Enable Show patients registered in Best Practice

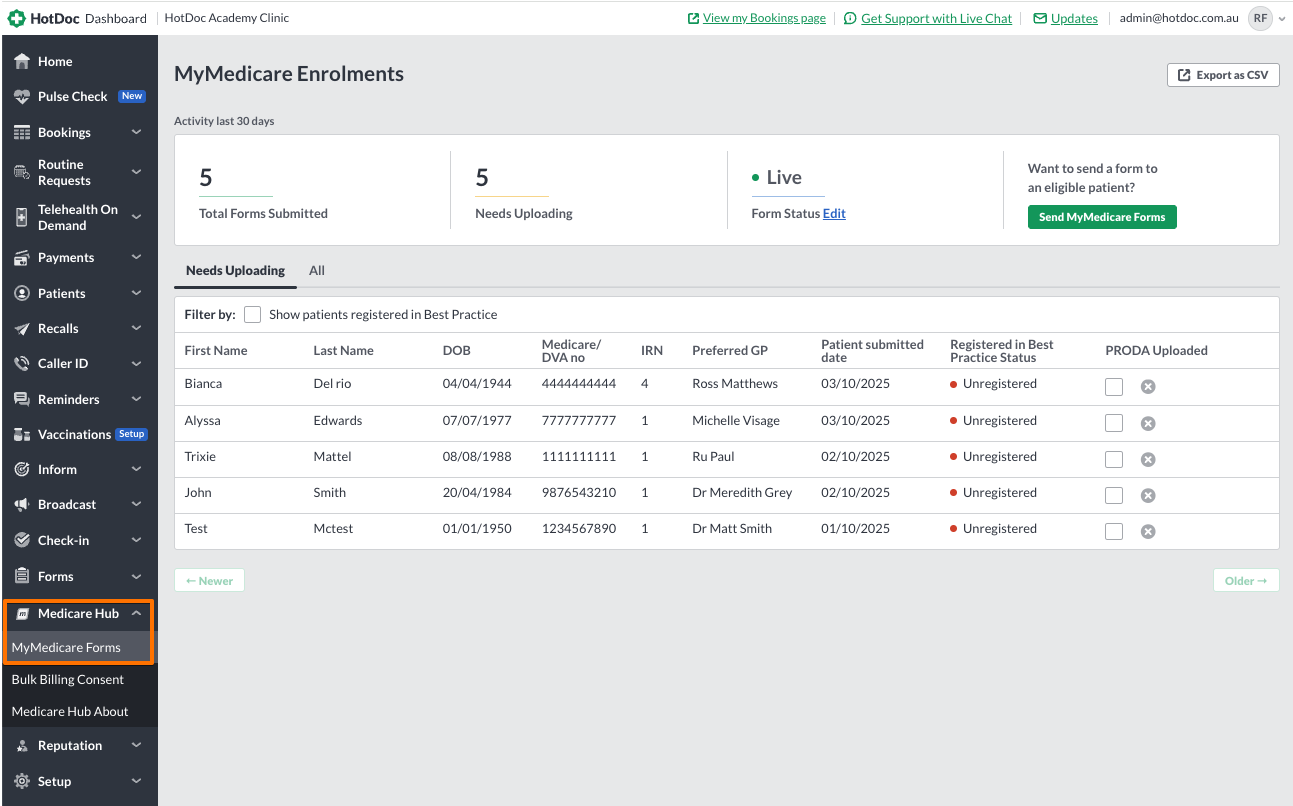[x=253, y=314]
